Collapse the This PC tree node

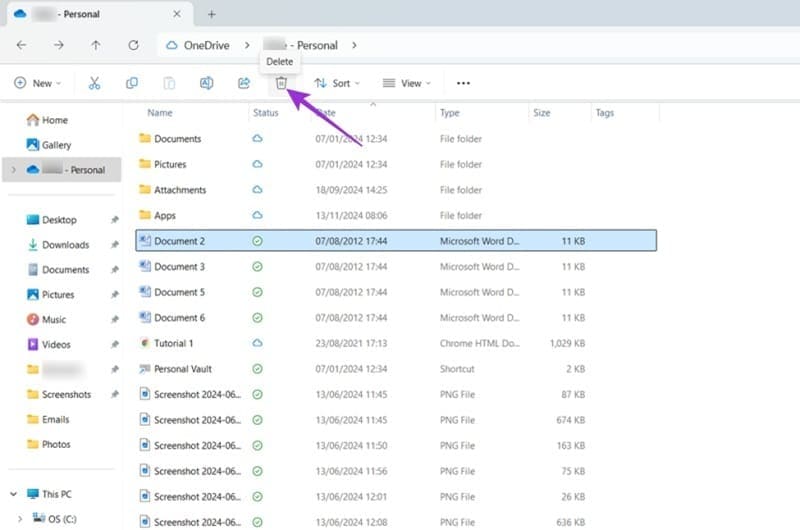tap(14, 494)
